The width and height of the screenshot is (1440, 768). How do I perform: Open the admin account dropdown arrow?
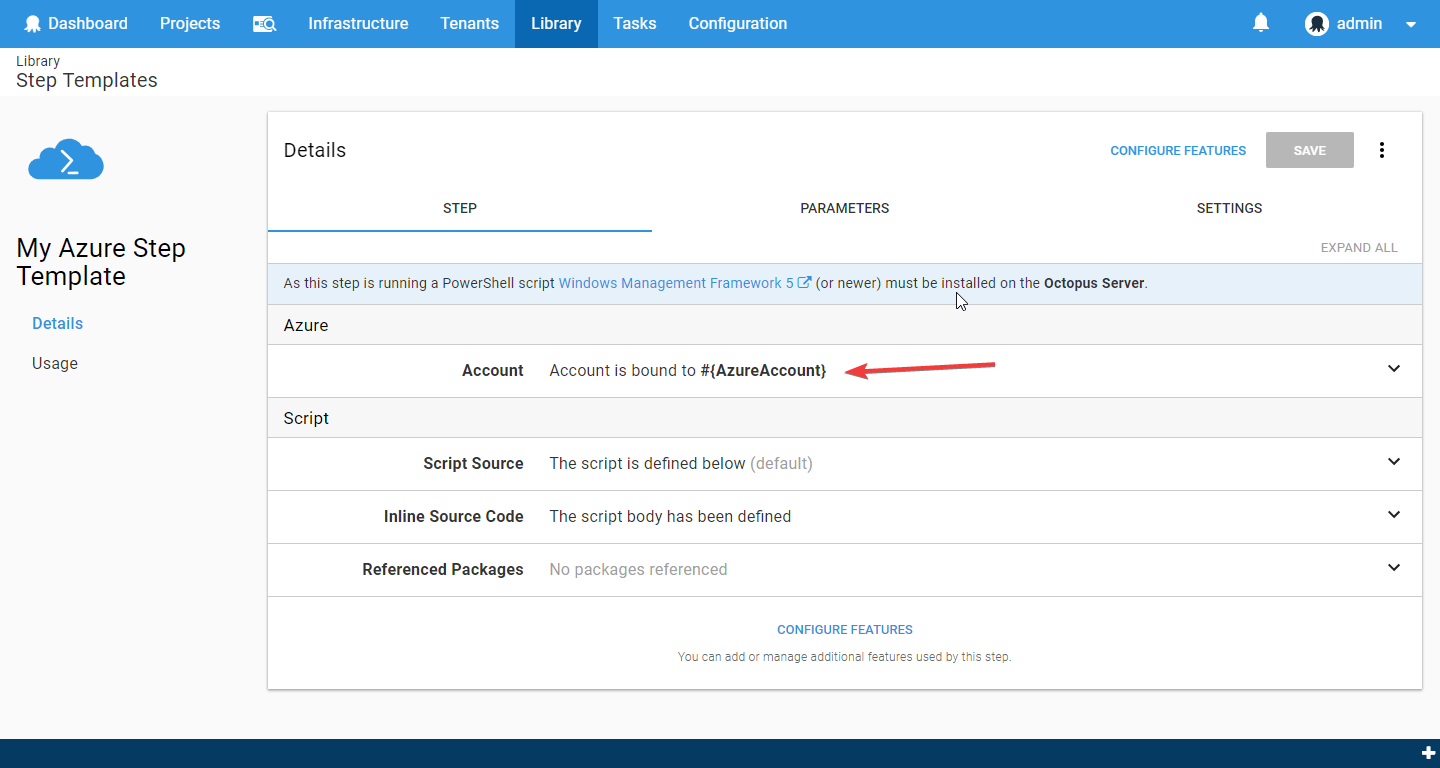click(x=1411, y=24)
